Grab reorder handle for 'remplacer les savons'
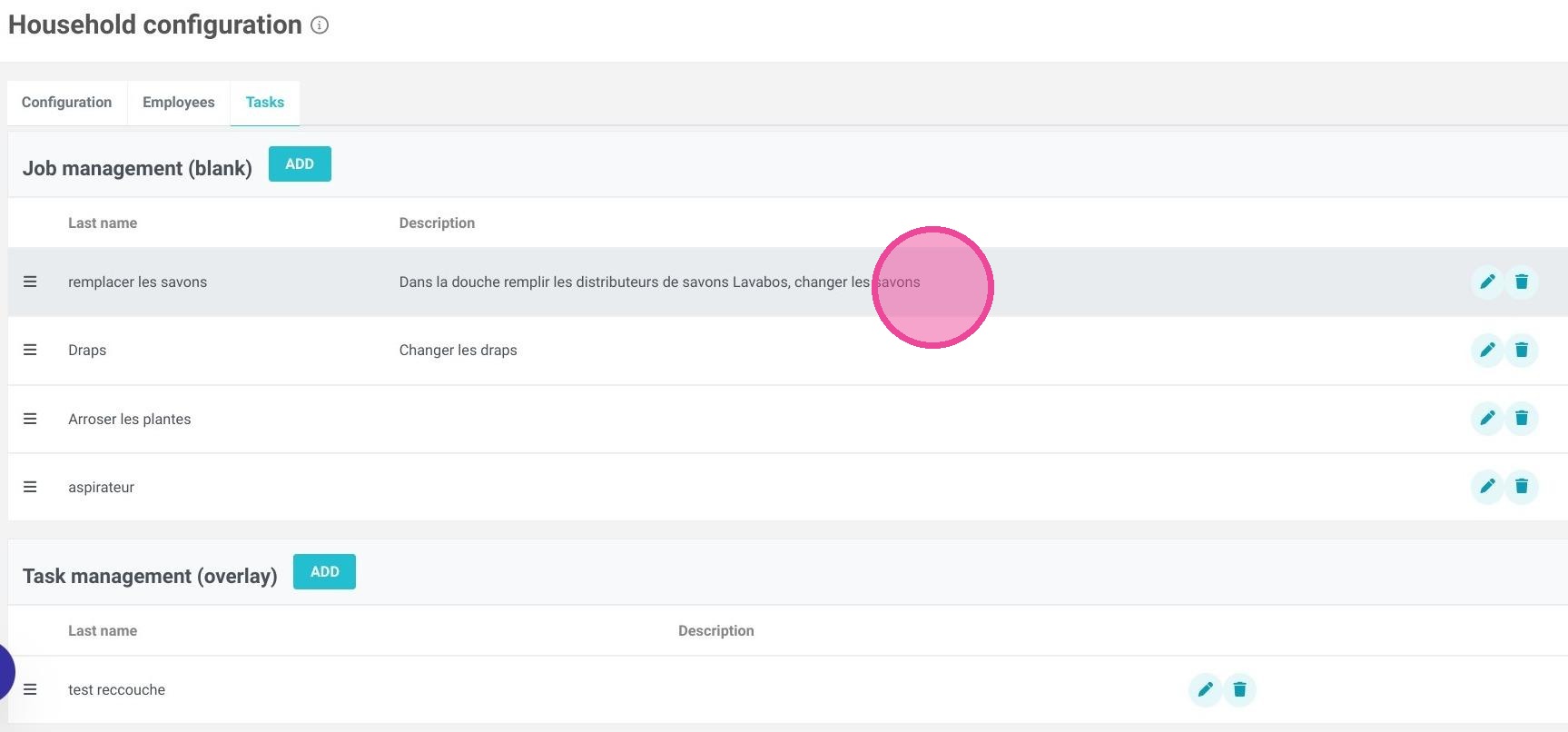The width and height of the screenshot is (1568, 732). click(30, 282)
